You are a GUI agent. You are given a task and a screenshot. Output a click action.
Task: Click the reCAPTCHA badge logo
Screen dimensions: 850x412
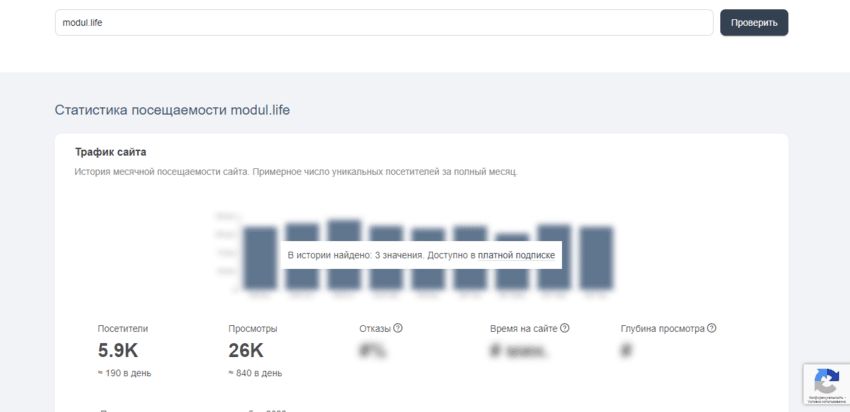coord(826,381)
